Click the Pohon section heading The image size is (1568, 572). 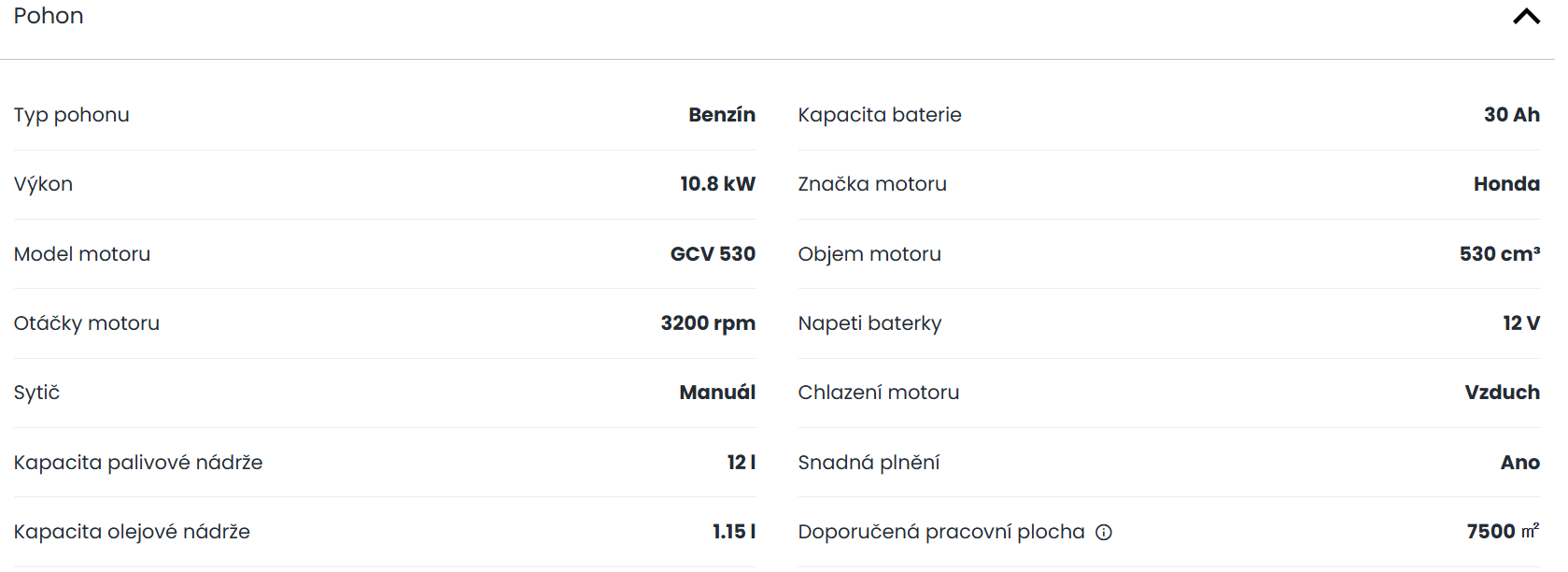pyautogui.click(x=49, y=16)
